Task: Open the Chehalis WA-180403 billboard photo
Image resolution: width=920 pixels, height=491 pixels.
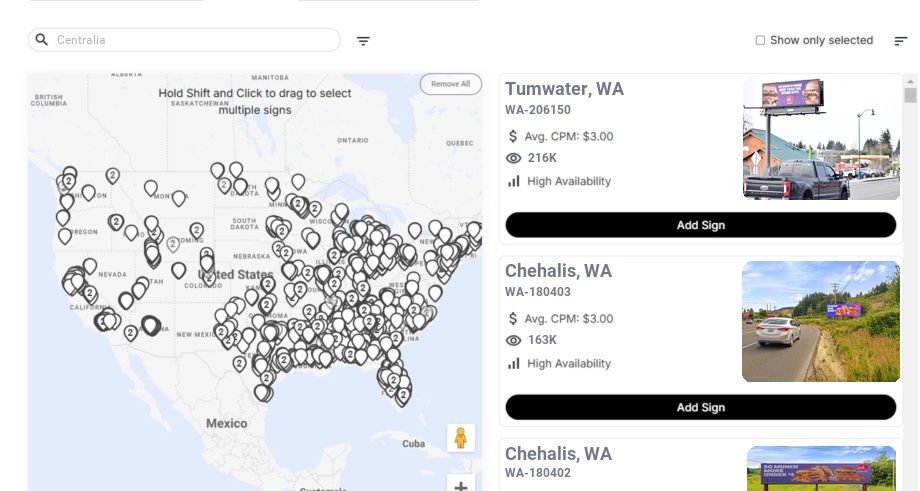Action: click(821, 322)
